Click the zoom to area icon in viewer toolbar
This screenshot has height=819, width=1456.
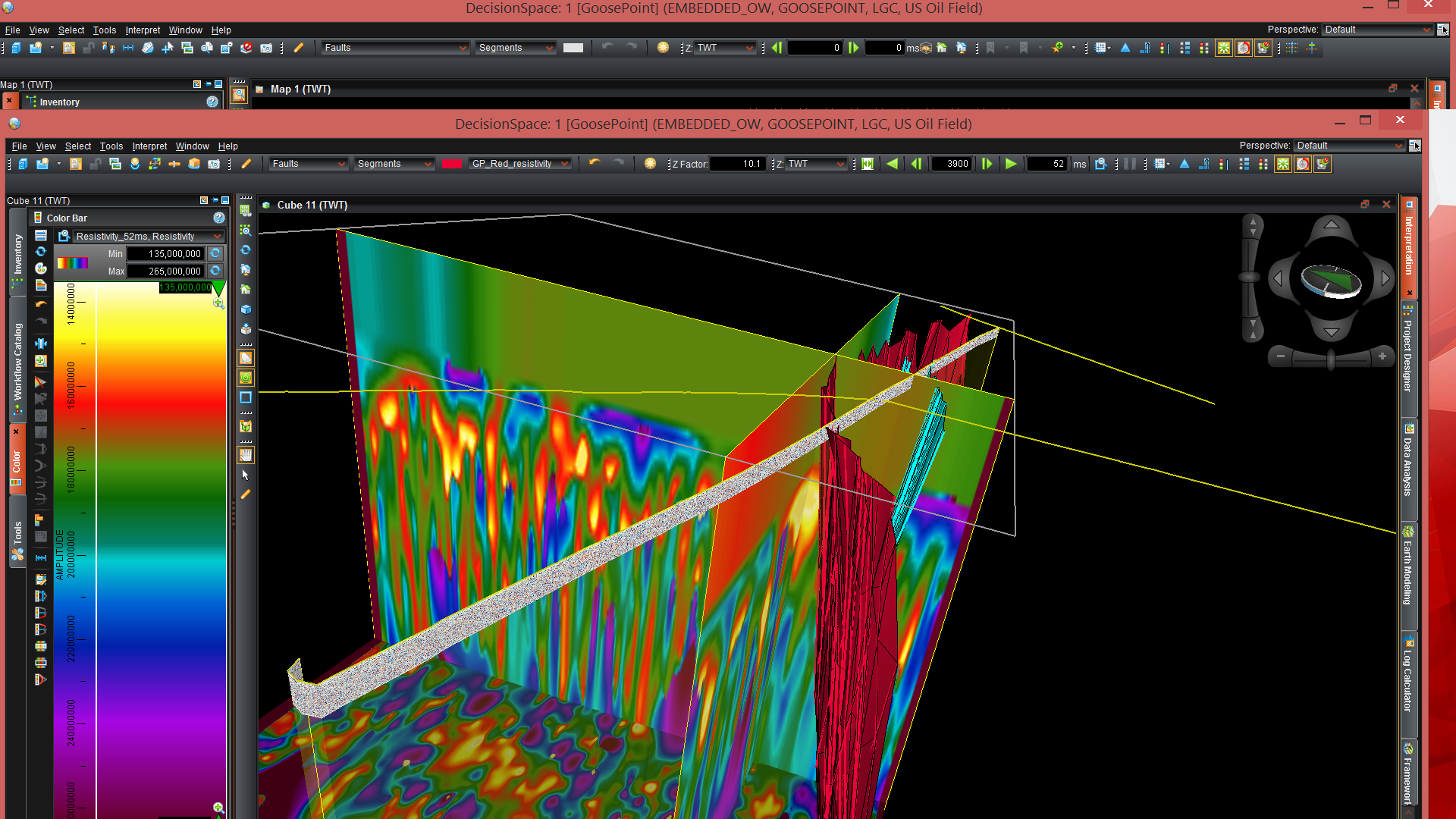pos(246,231)
